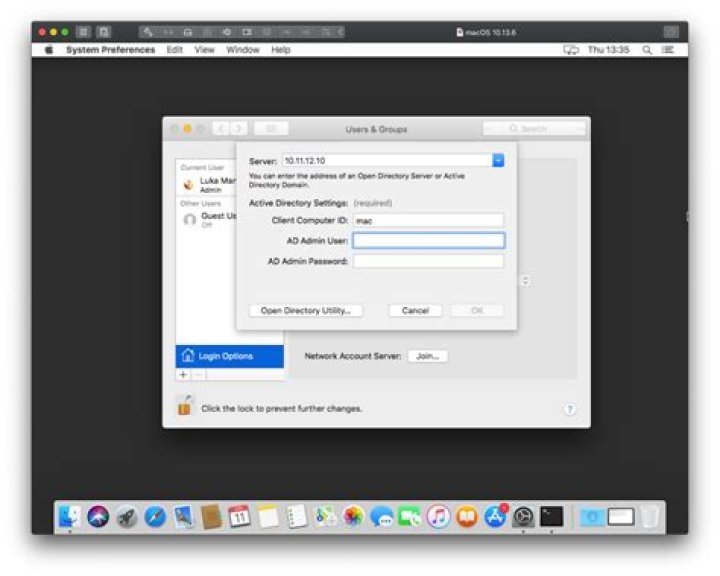Open the Apple menu
The image size is (720, 576).
[x=48, y=50]
